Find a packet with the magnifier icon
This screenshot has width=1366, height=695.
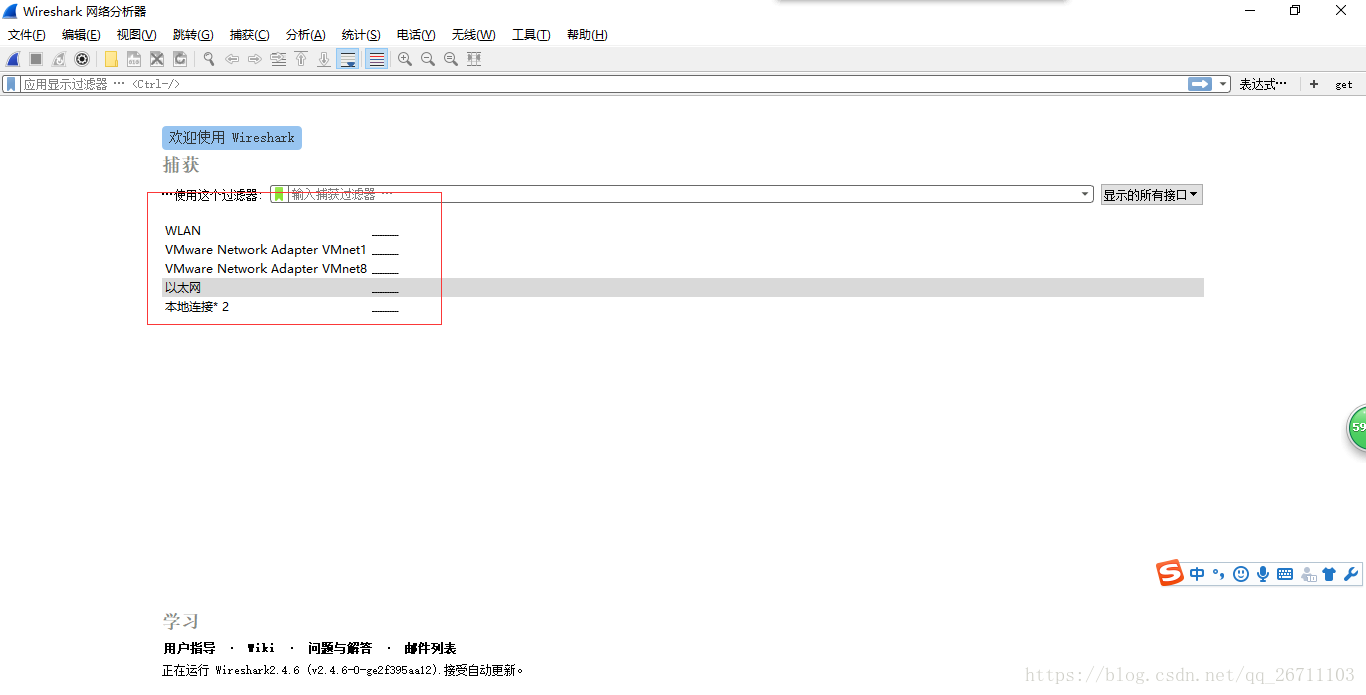209,59
